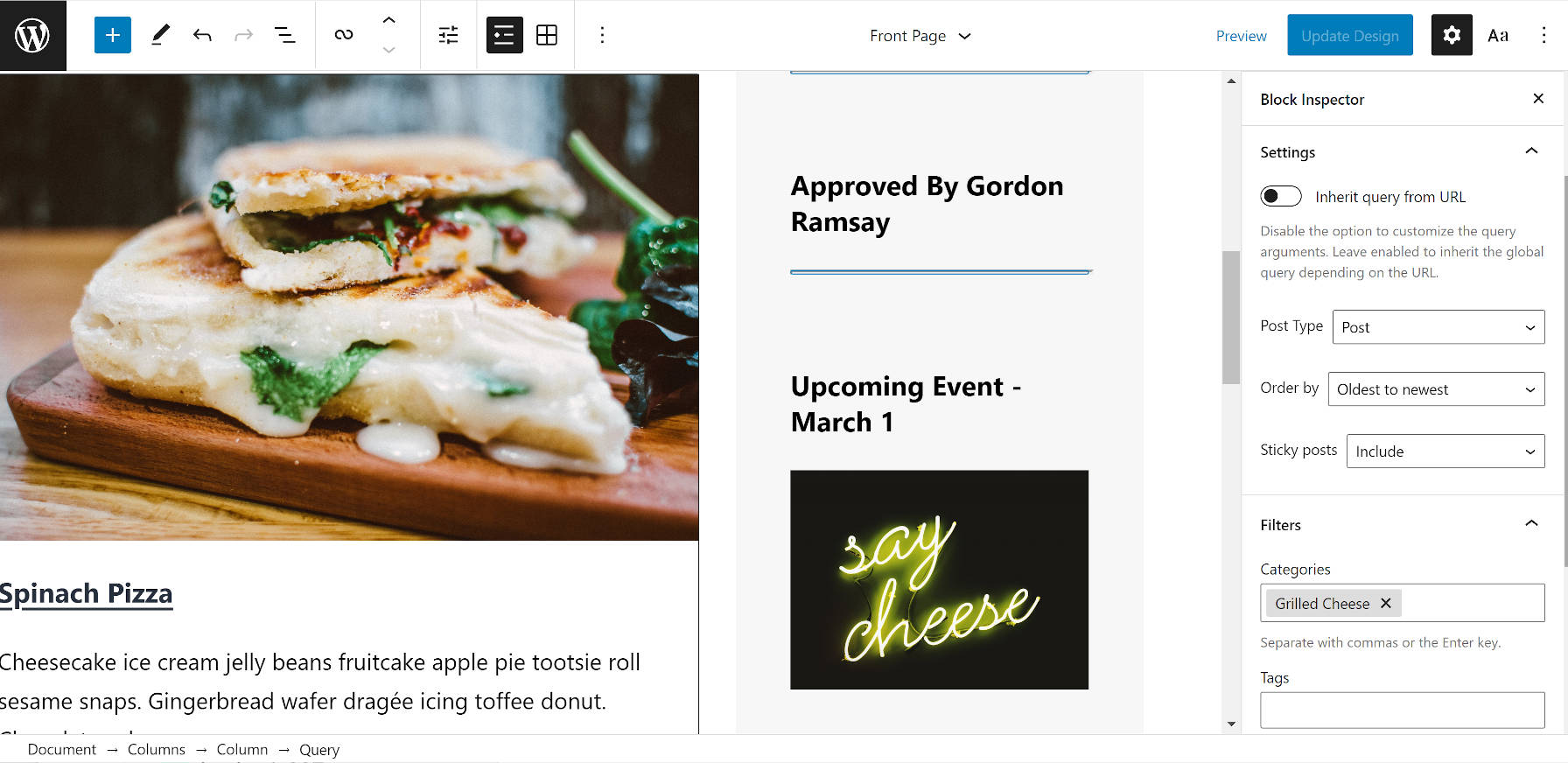Open the display settings sliders icon
This screenshot has width=1568, height=763.
click(448, 35)
